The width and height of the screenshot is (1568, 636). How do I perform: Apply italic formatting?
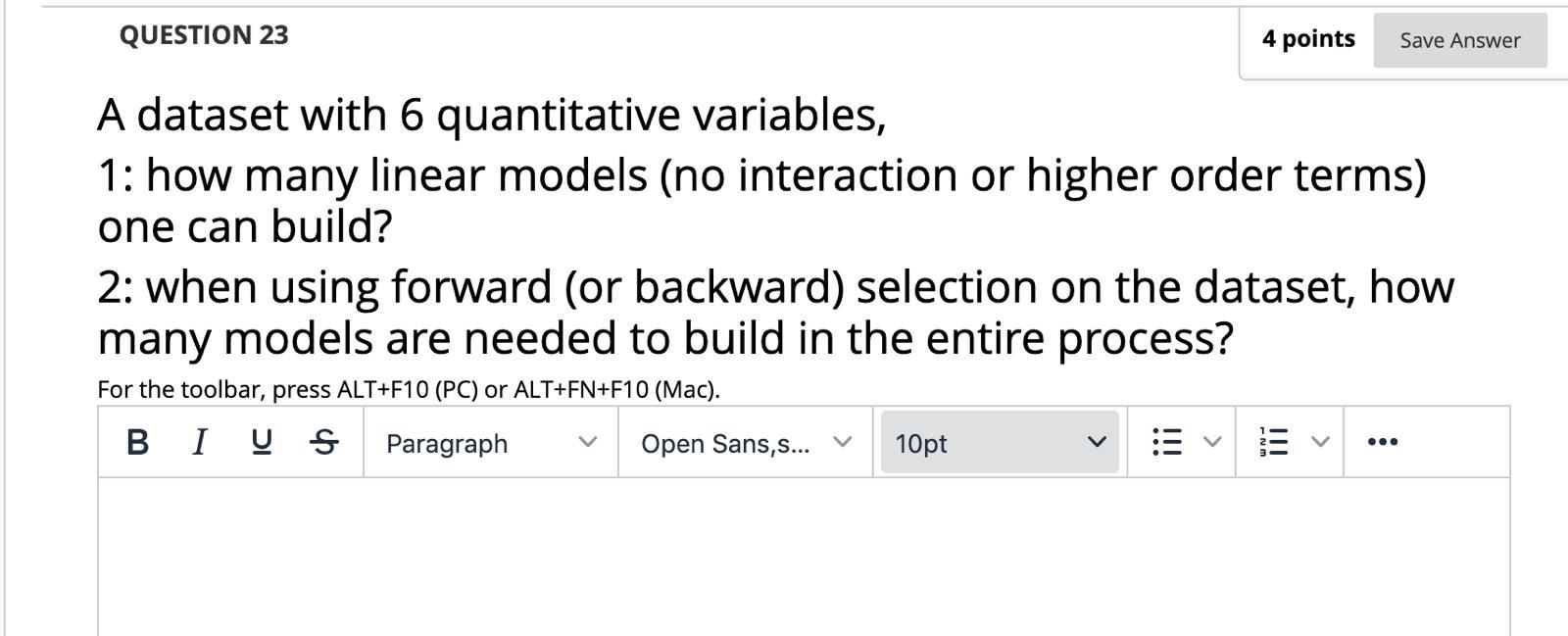click(x=199, y=443)
